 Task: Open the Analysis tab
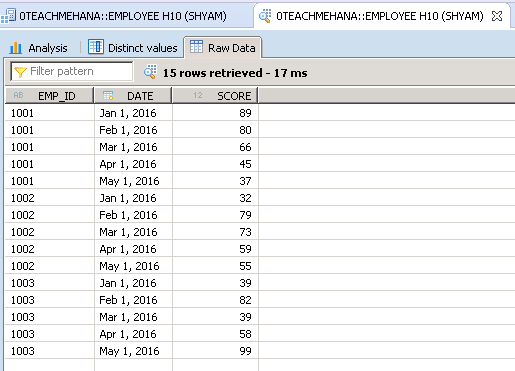point(39,48)
